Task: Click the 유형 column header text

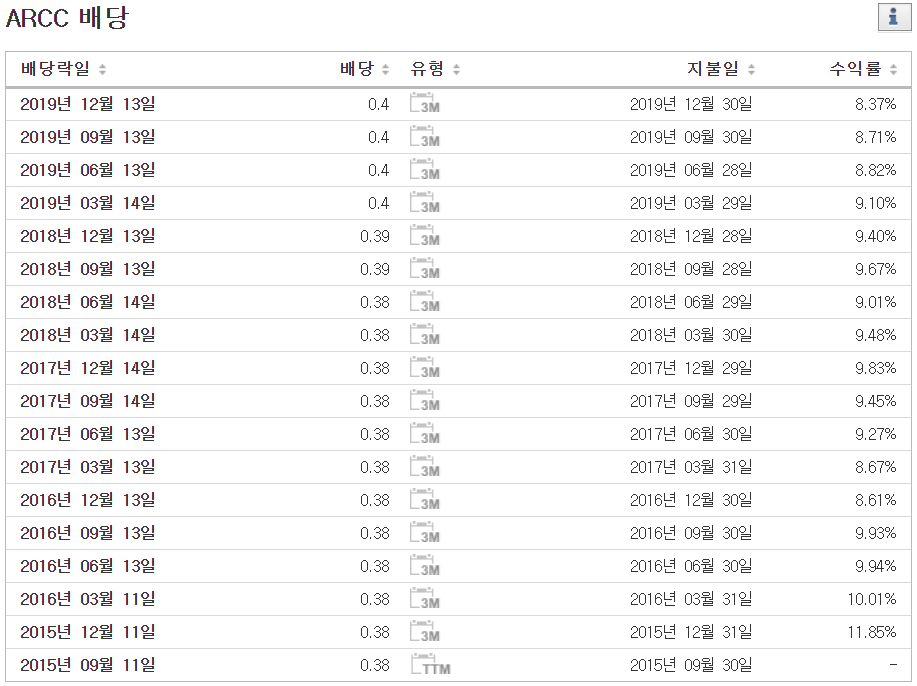Action: [428, 69]
